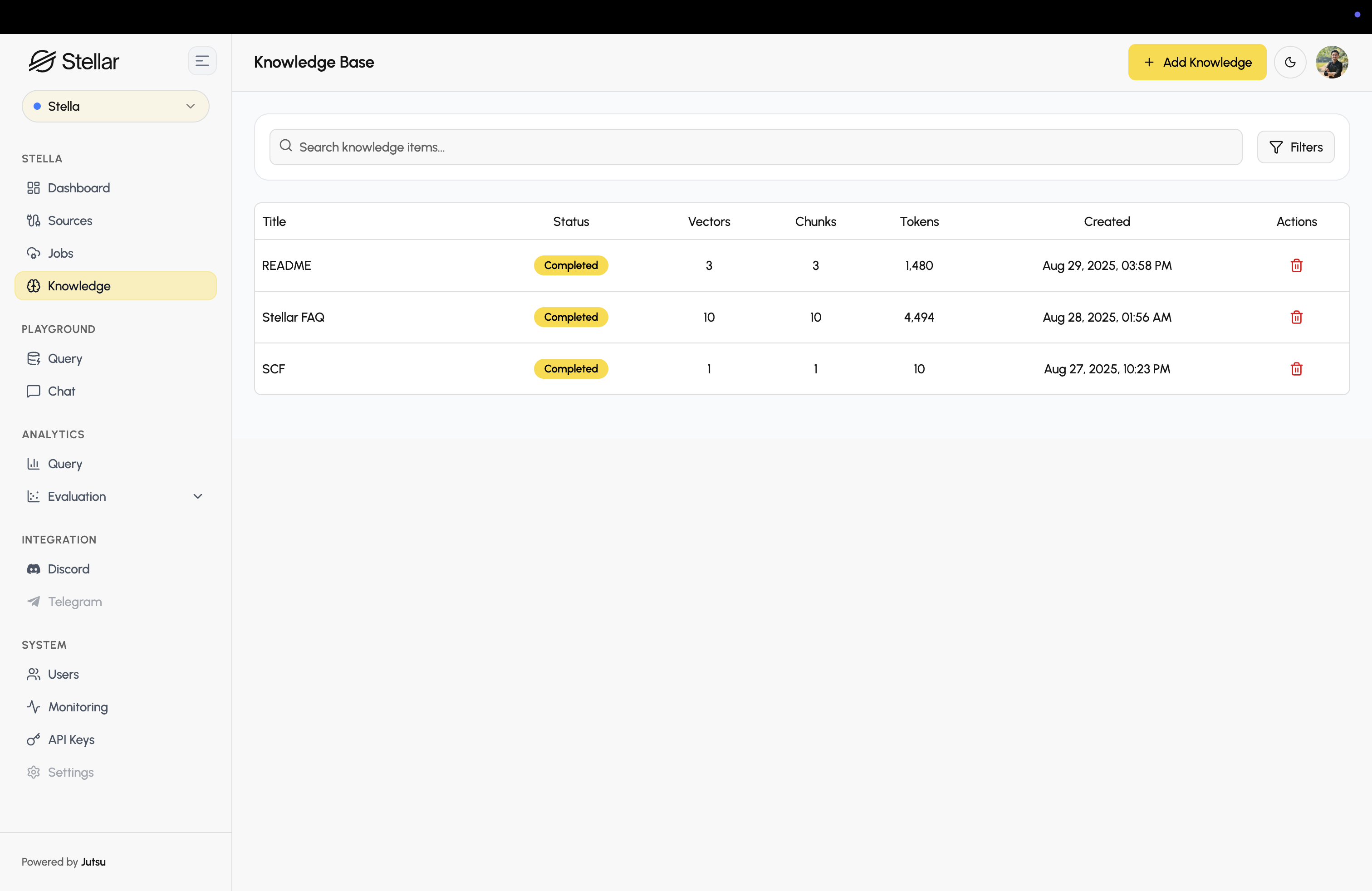Viewport: 1372px width, 891px height.
Task: Open the API Keys page
Action: tap(71, 739)
